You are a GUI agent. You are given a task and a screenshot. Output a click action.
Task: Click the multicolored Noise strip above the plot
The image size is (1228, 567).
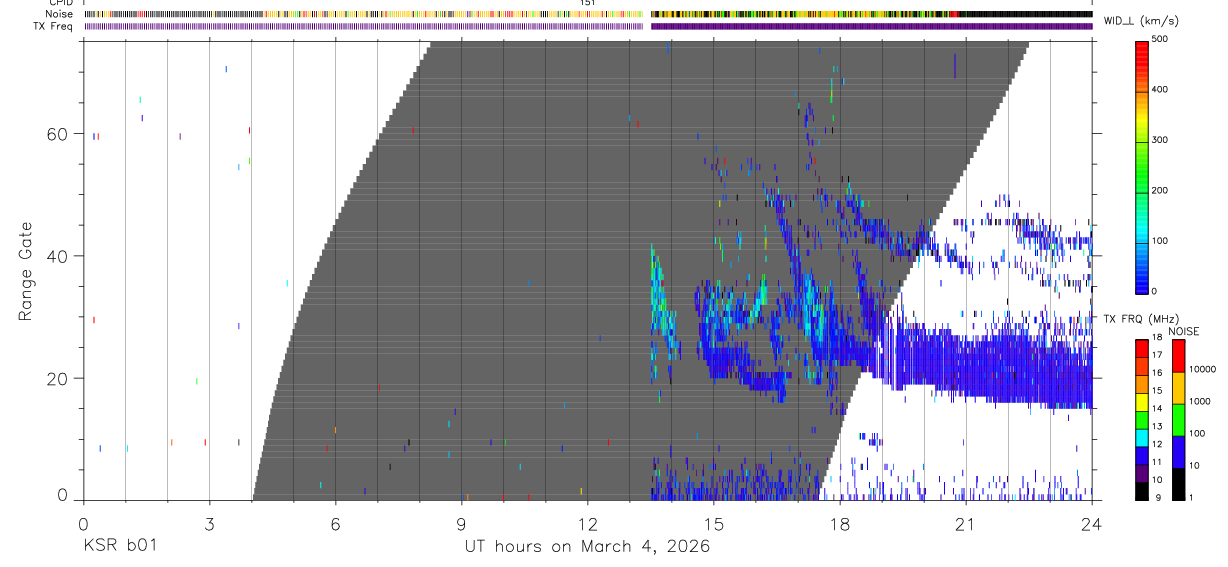[587, 14]
